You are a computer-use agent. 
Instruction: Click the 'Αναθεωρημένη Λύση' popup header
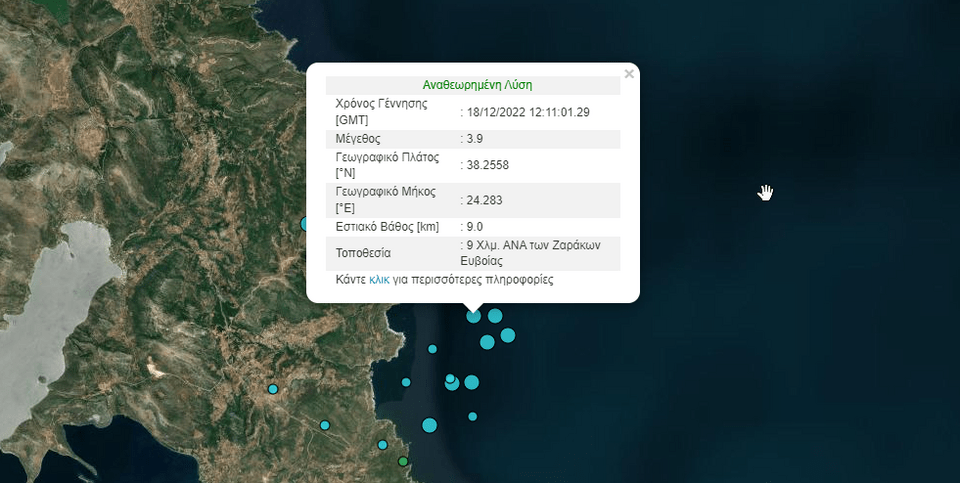(x=472, y=85)
